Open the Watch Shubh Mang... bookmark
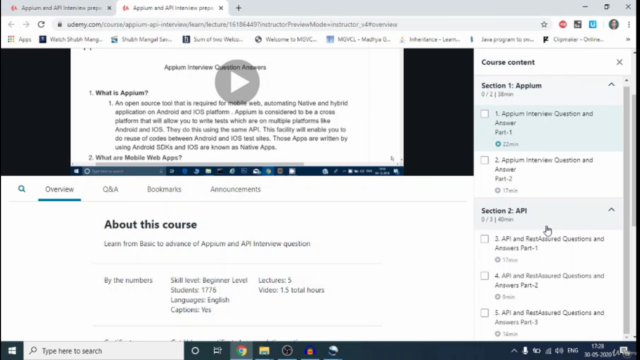 [x=71, y=39]
